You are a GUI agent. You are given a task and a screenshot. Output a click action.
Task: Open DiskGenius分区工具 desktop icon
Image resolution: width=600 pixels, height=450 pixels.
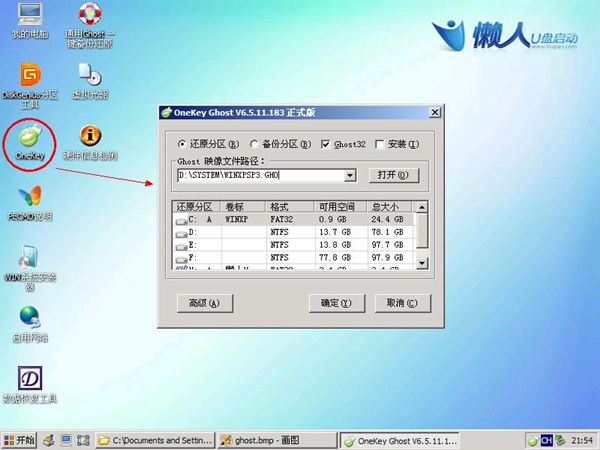pos(30,85)
